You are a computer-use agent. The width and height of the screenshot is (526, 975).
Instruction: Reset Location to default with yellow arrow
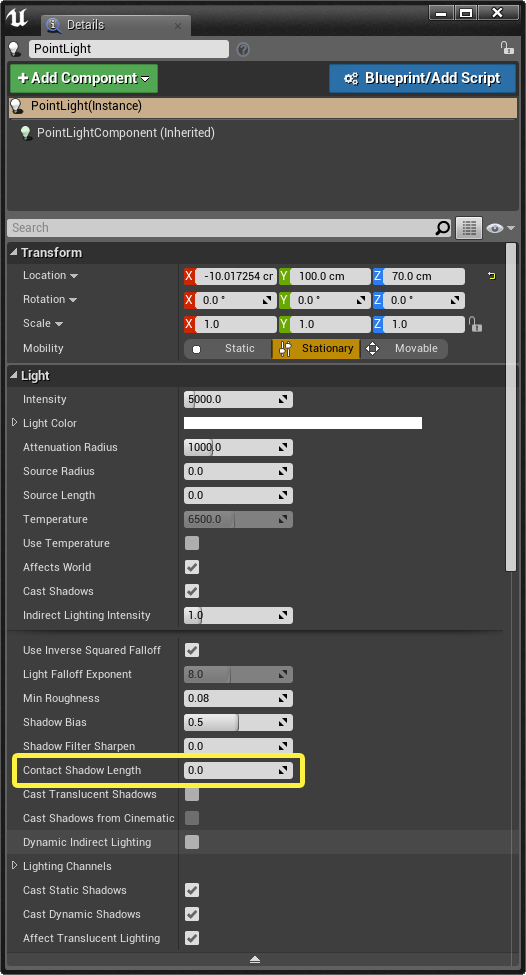pyautogui.click(x=492, y=276)
